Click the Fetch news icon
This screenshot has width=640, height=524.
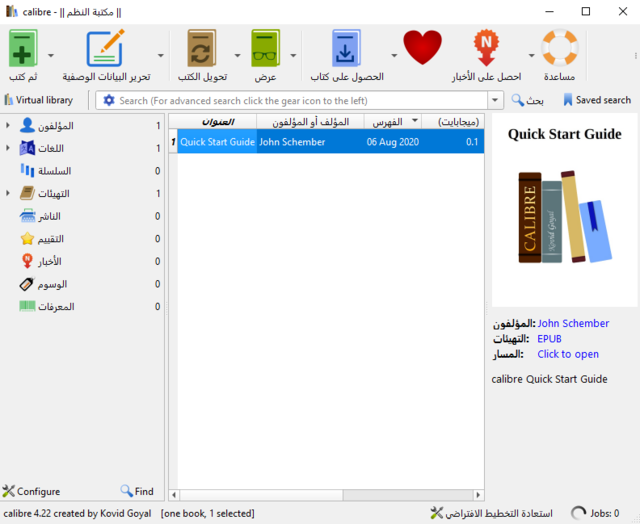(486, 48)
